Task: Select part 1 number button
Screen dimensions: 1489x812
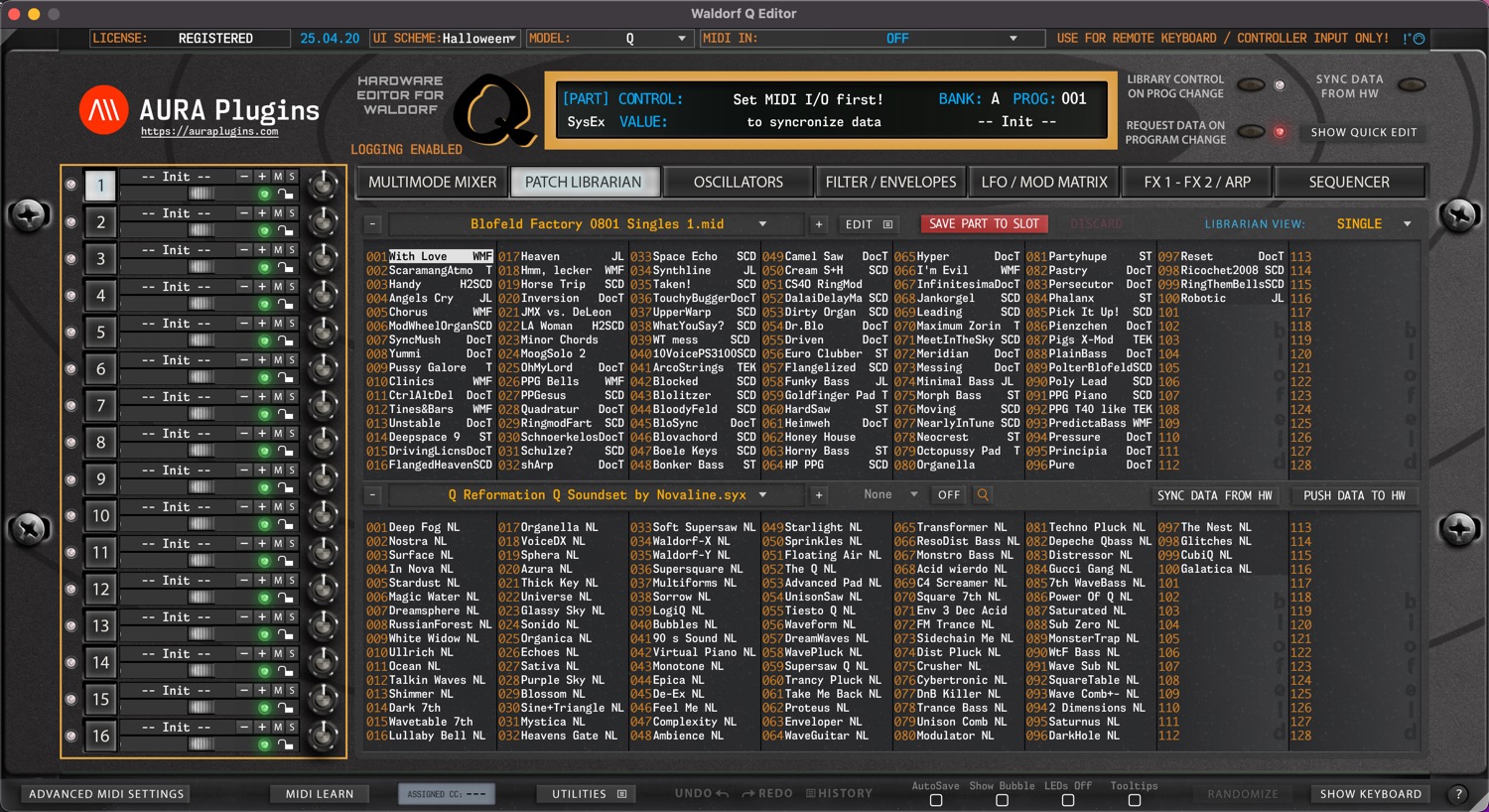Action: tap(100, 186)
